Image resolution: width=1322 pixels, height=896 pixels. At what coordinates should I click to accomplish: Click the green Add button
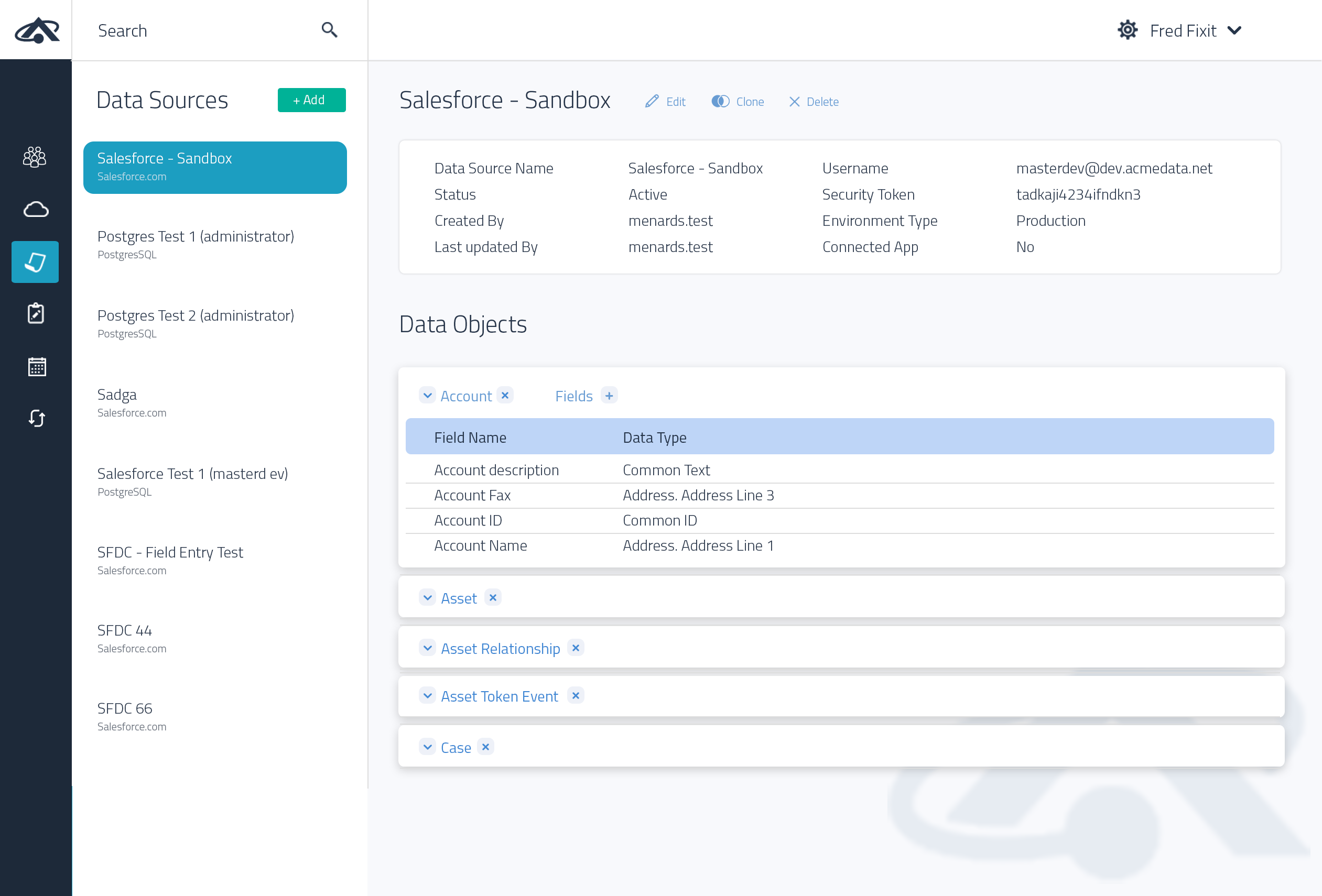click(x=311, y=100)
